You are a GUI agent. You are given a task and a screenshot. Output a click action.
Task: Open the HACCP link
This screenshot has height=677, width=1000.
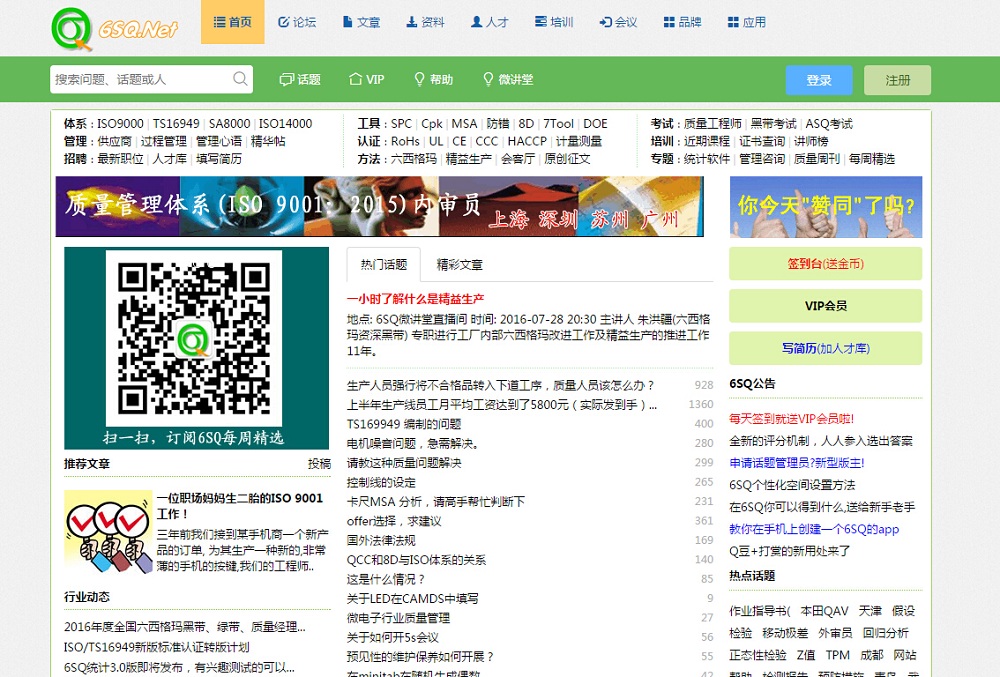[x=527, y=141]
